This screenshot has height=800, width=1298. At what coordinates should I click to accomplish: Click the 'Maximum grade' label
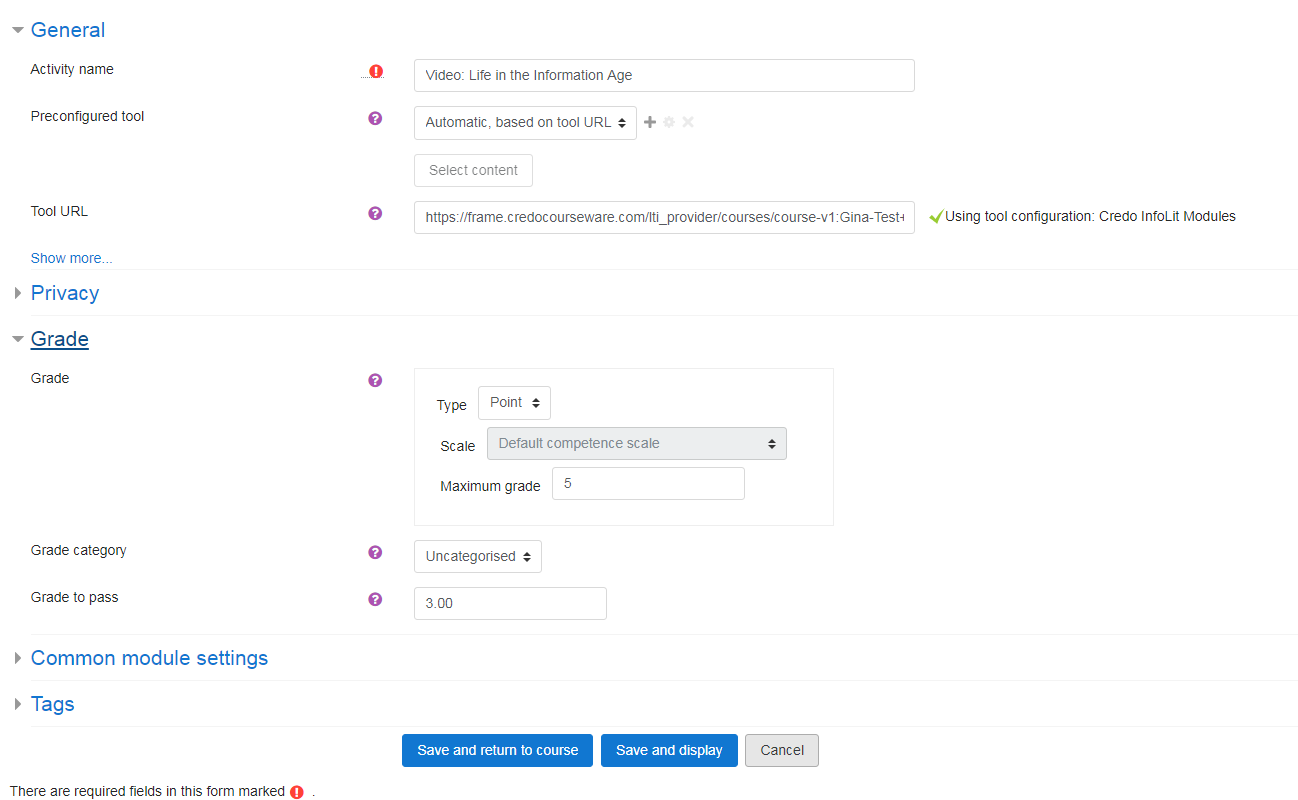pos(490,486)
